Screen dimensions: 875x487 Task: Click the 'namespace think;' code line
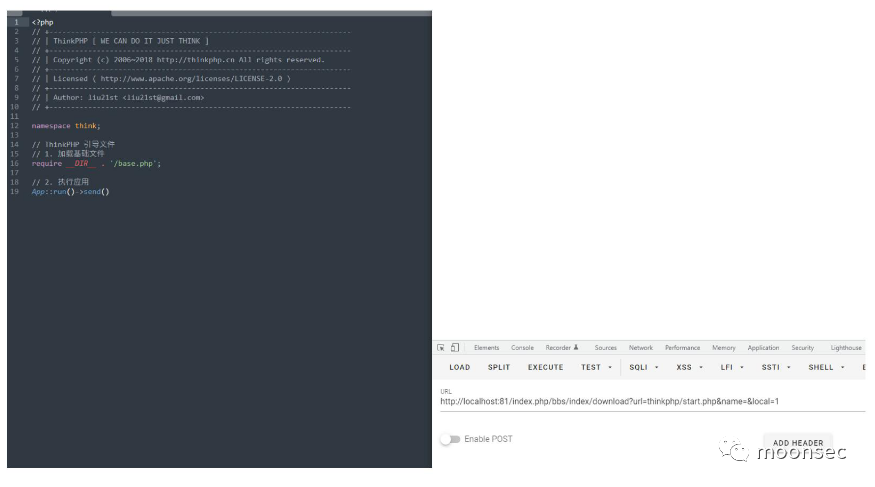66,126
